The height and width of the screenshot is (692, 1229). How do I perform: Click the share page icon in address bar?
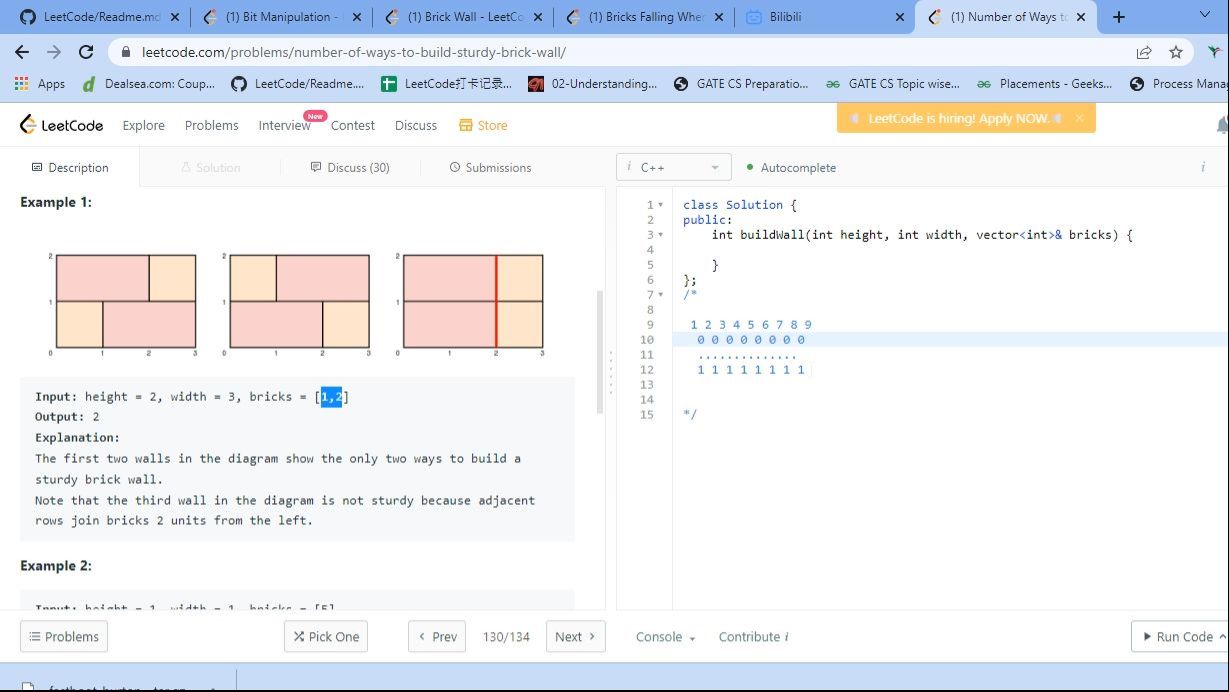1144,52
